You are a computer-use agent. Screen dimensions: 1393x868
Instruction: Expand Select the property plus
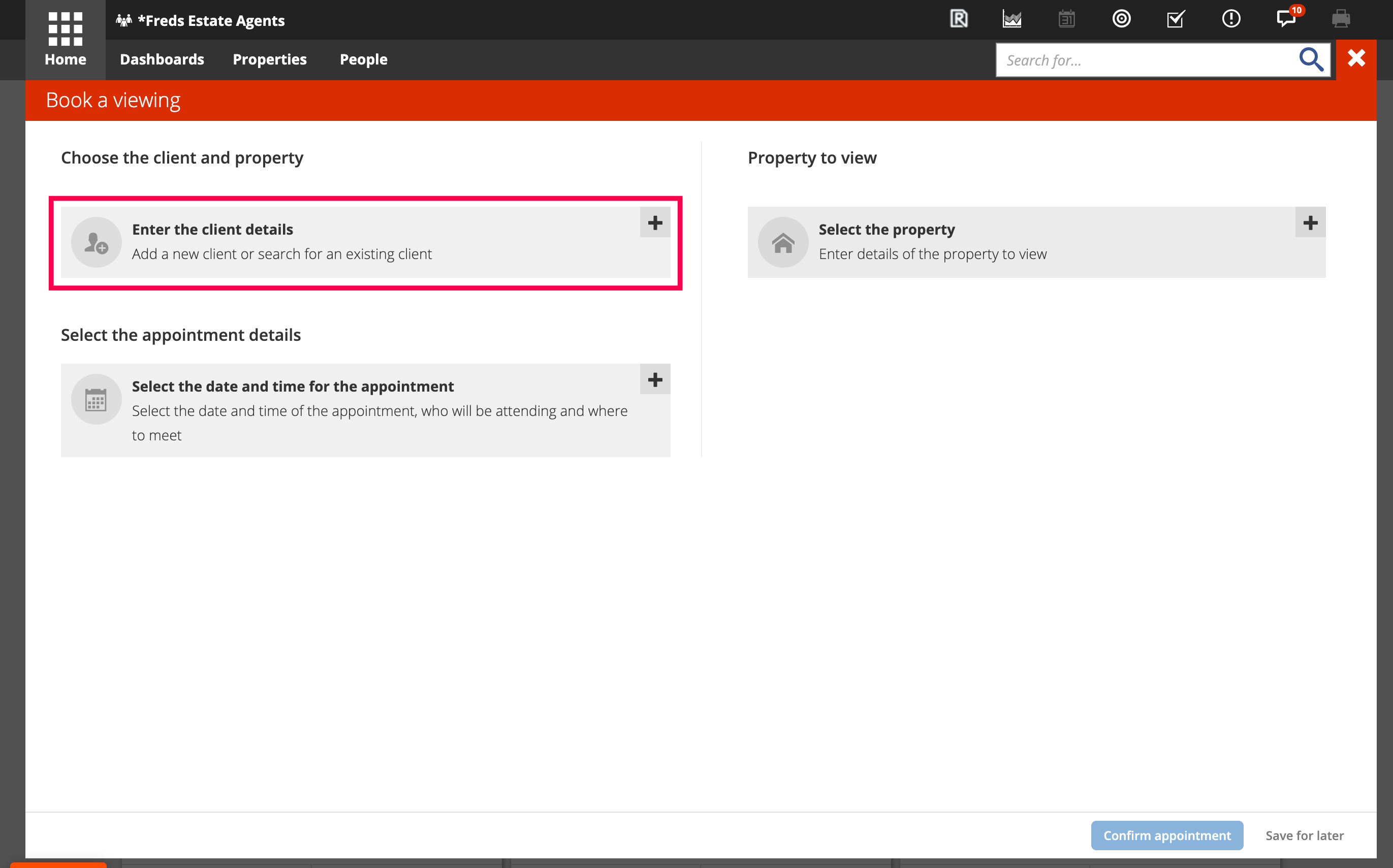coord(1310,222)
